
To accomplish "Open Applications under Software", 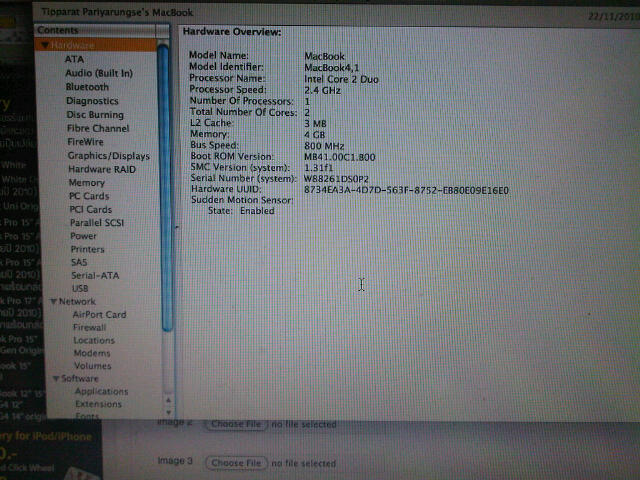I will coord(101,391).
